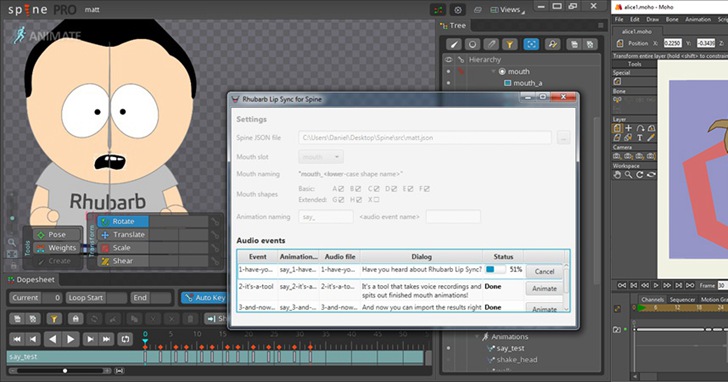Select the Moho Transform Layer tool

click(617, 128)
